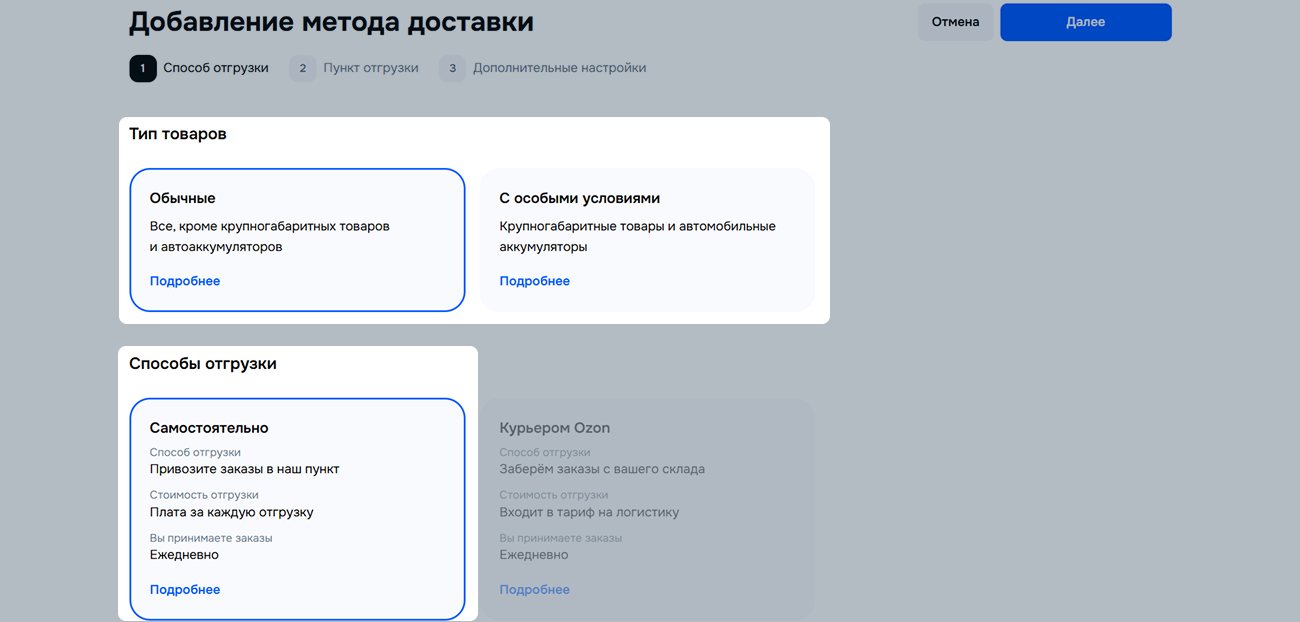Click the Добавление метода доставки page title
The width and height of the screenshot is (1300, 622).
331,22
